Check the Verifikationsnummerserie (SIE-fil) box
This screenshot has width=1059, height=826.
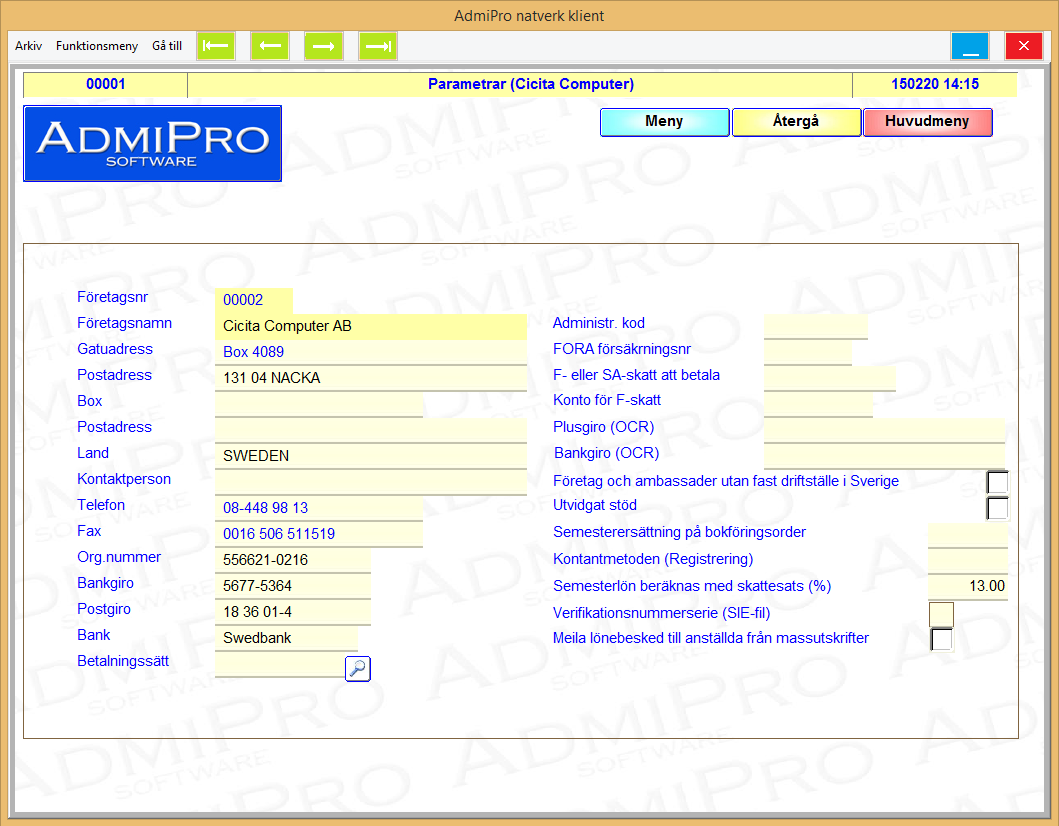click(941, 613)
